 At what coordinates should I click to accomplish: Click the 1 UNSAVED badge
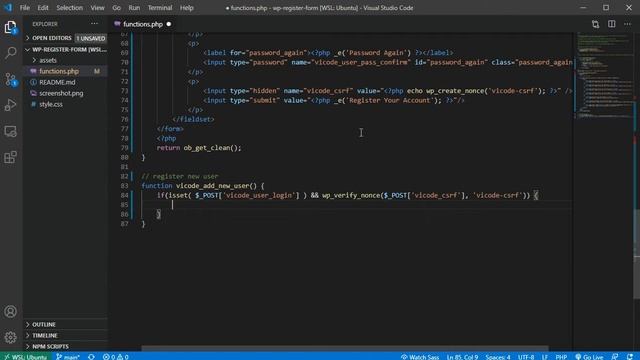91,38
